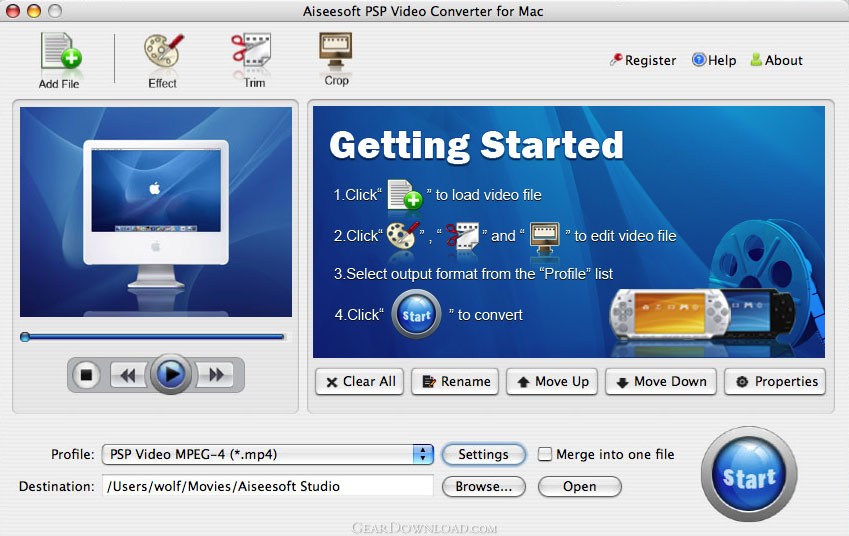849x536 pixels.
Task: Click the preview seek slider handle
Action: point(25,337)
